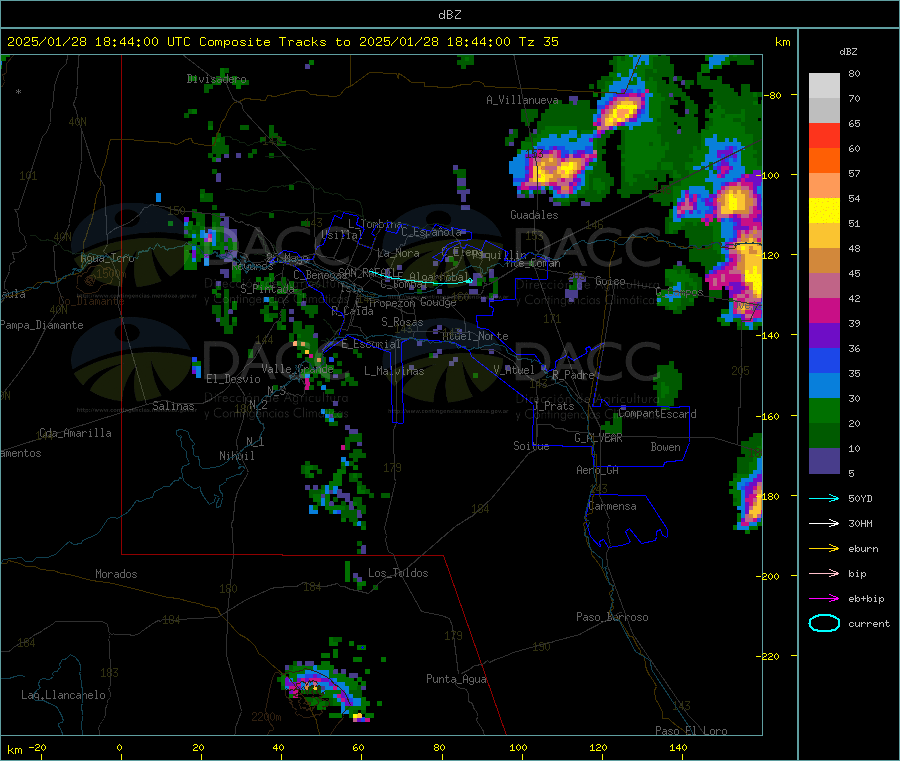This screenshot has height=761, width=900.
Task: Click the Lag.Llancanelo map label
Action: [x=63, y=695]
